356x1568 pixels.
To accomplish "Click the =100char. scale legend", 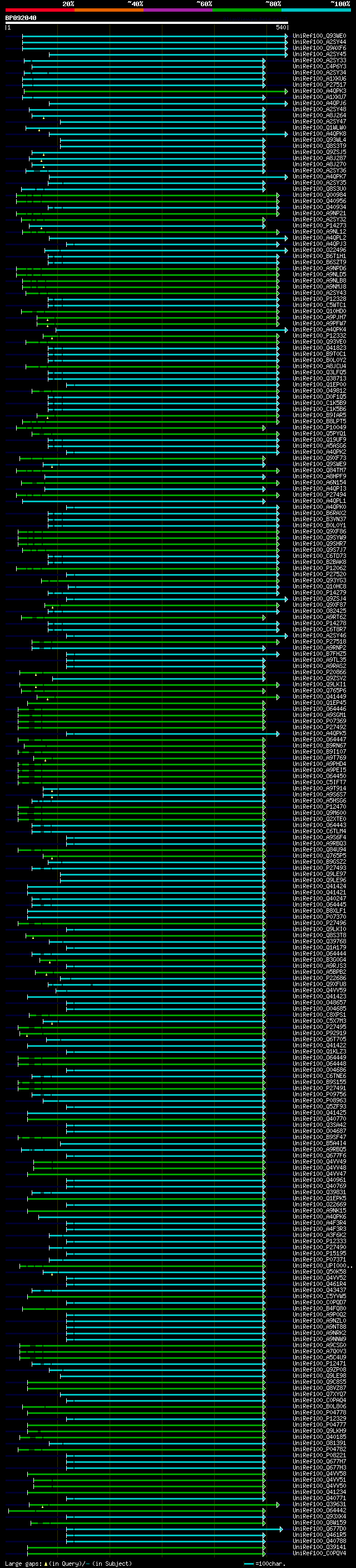I will (265, 1564).
